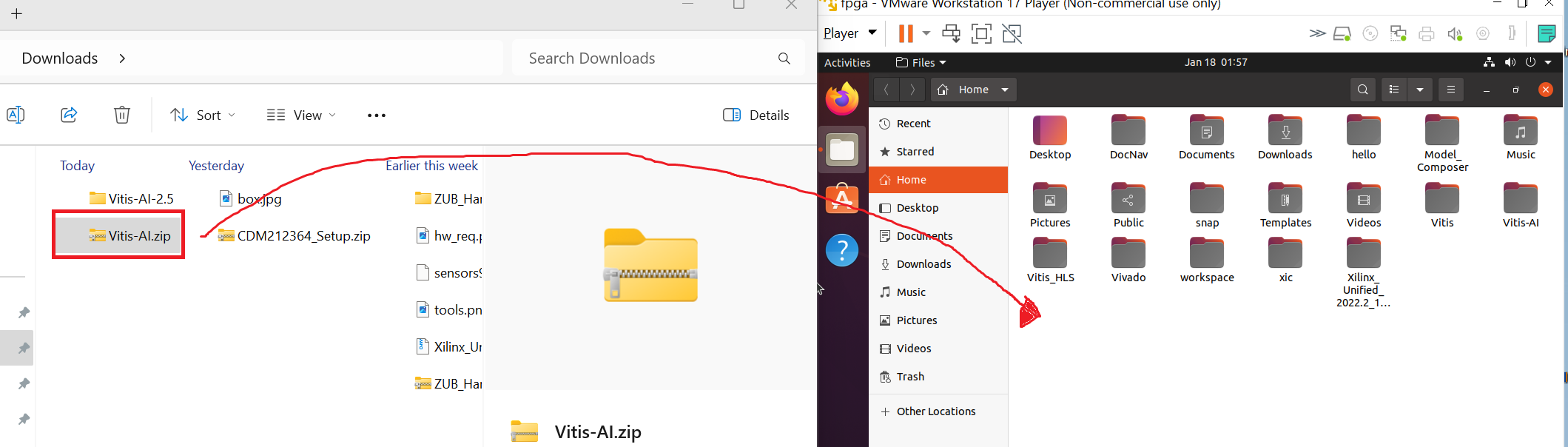Expand the Downloads breadcrumb chevron in Explorer
The width and height of the screenshot is (1568, 447).
(x=122, y=58)
